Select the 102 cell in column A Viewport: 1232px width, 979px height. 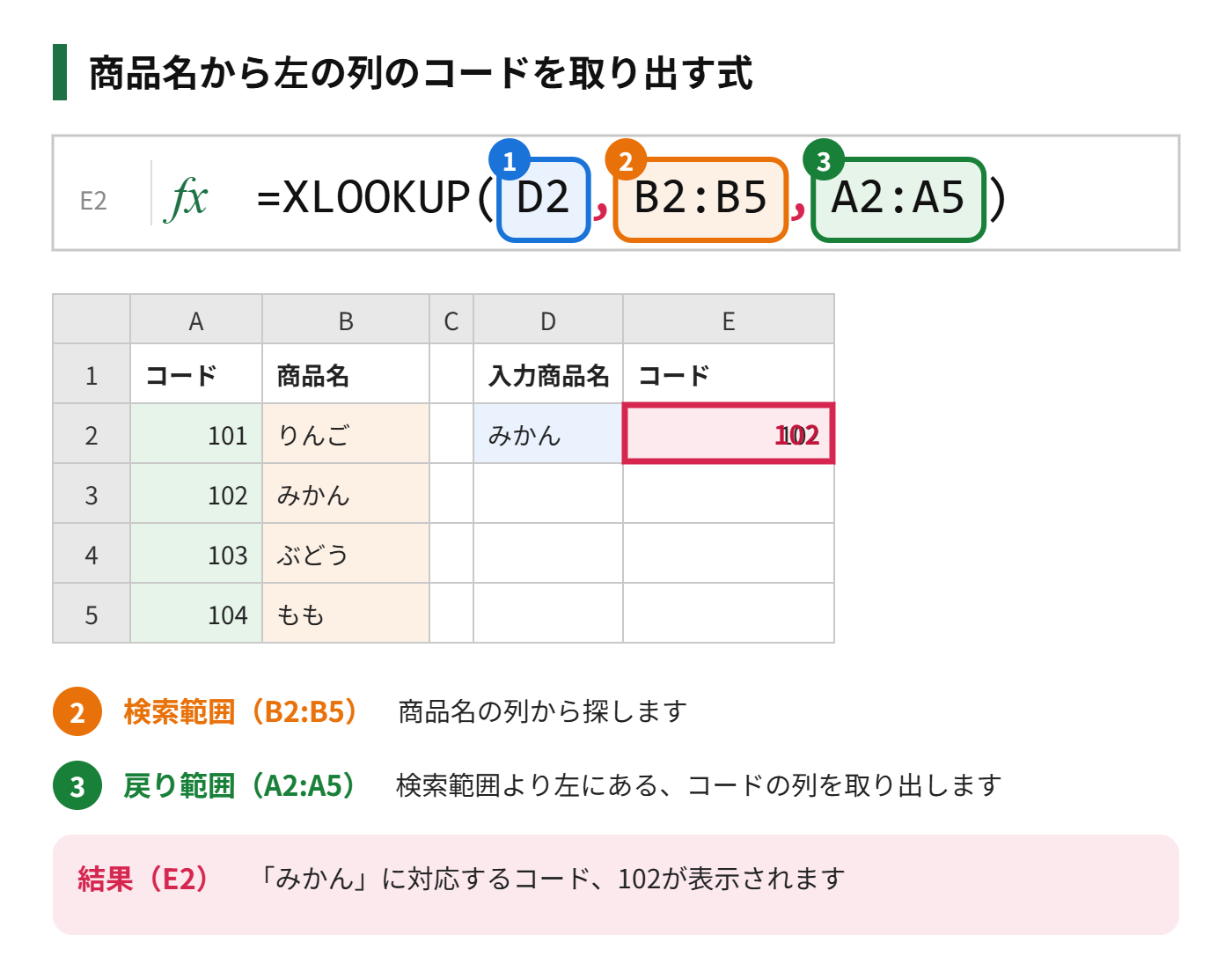(x=196, y=494)
